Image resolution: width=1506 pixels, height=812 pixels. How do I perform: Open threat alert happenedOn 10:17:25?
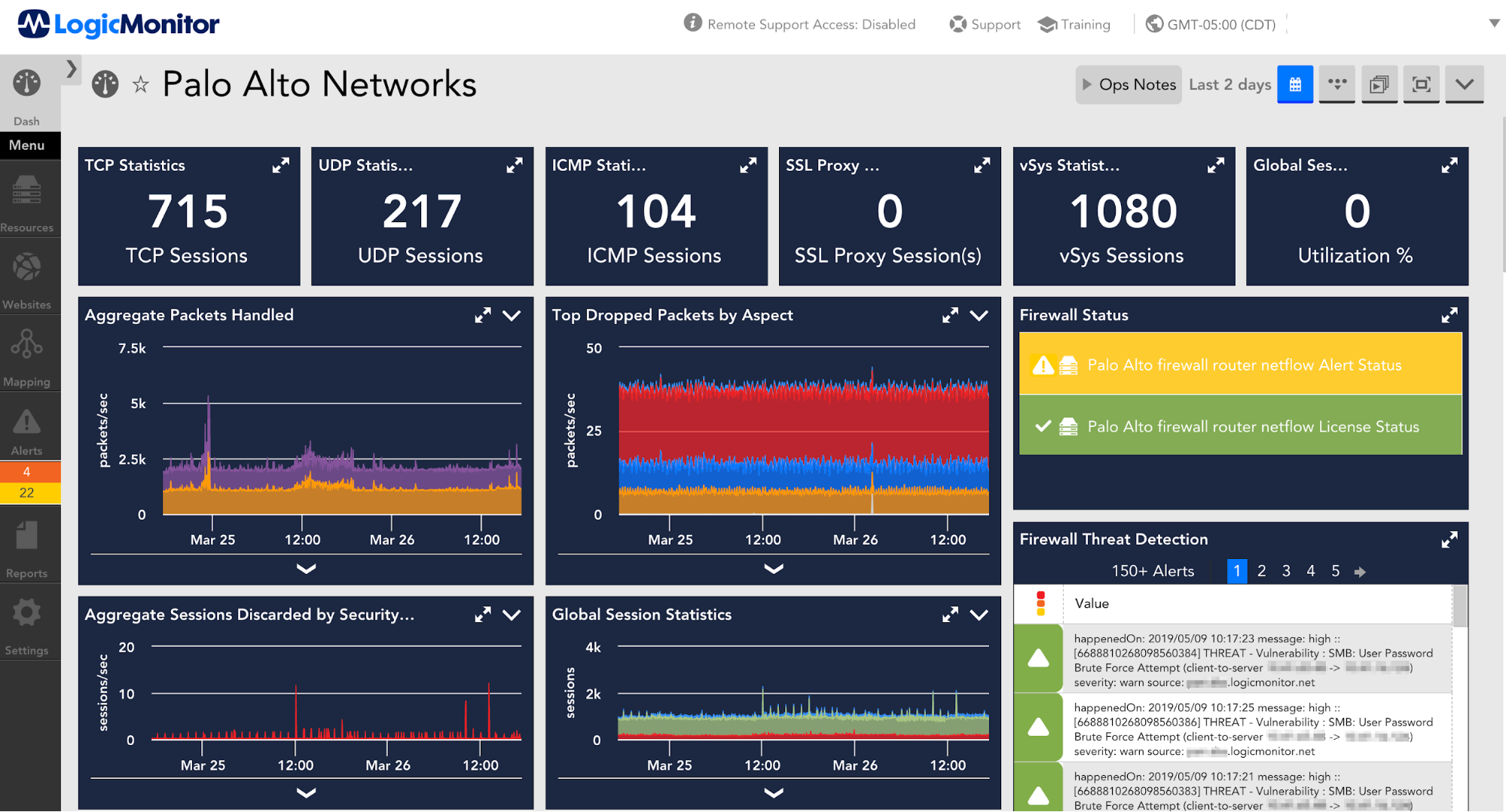pos(1233,728)
